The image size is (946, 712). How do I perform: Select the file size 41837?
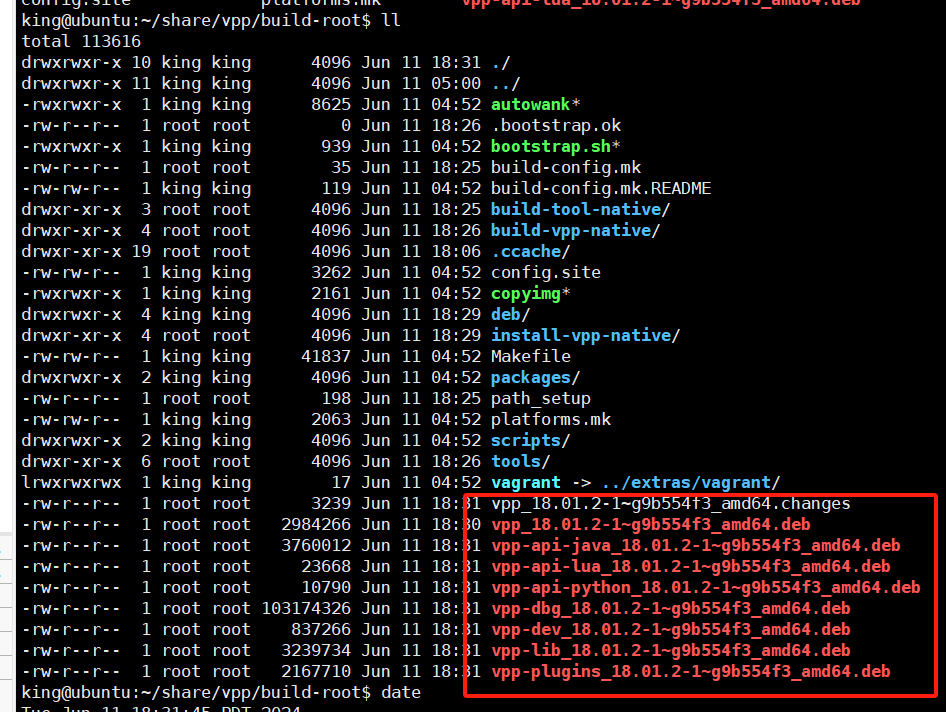(x=326, y=357)
